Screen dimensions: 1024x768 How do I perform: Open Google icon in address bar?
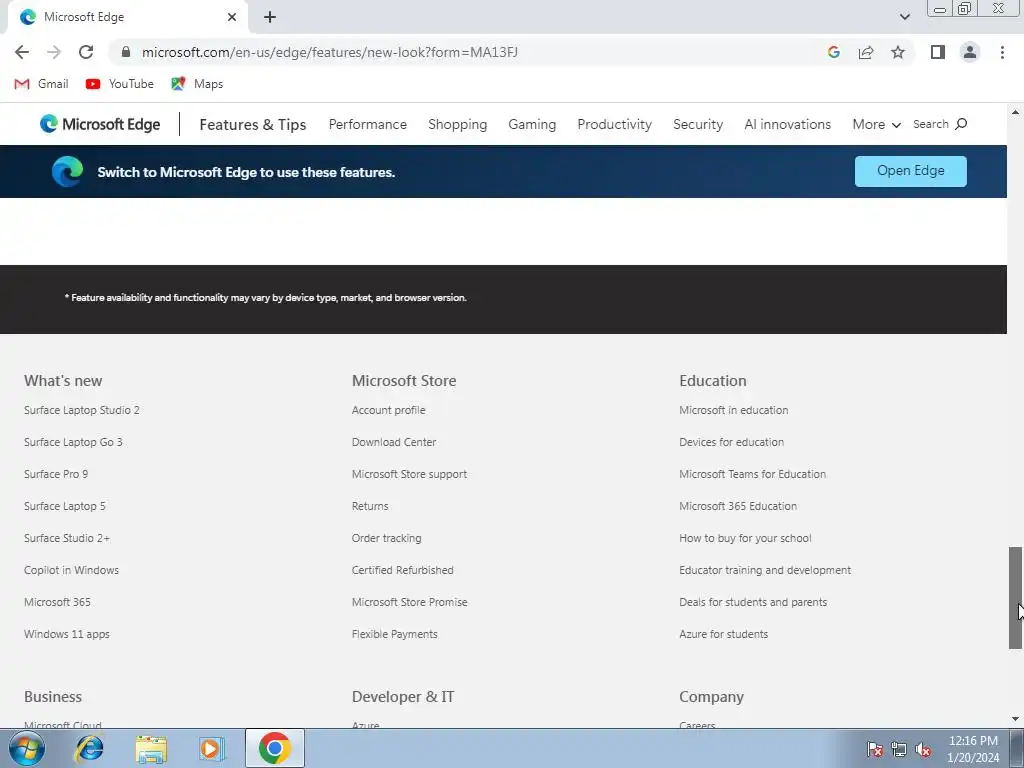(833, 52)
